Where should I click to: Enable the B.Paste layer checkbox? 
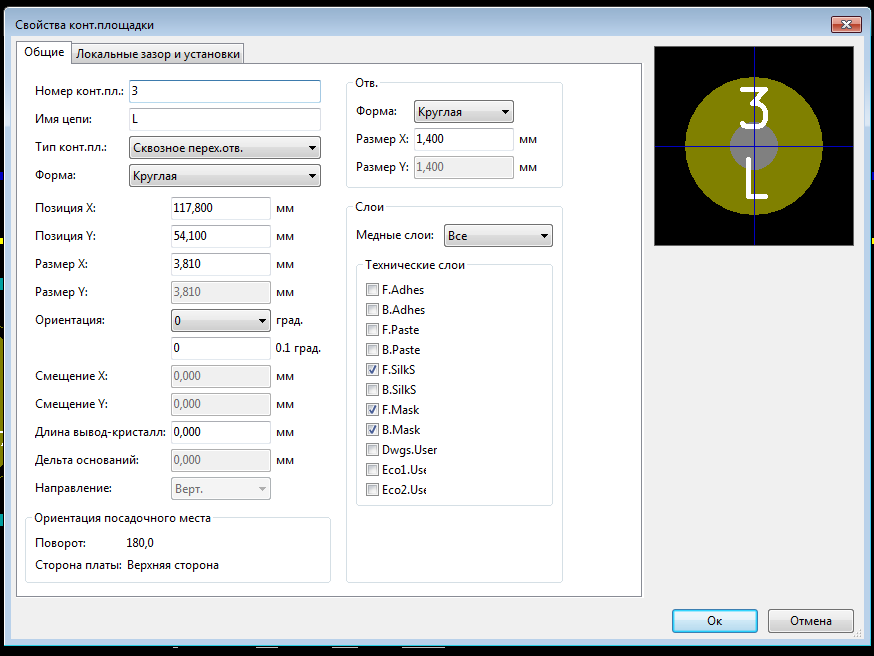(372, 350)
